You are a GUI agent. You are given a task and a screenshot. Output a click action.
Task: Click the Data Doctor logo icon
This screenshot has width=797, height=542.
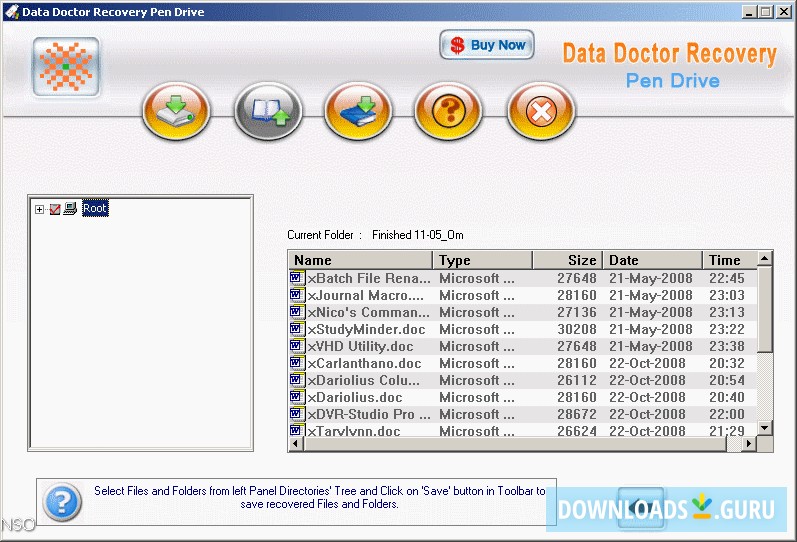(x=66, y=68)
